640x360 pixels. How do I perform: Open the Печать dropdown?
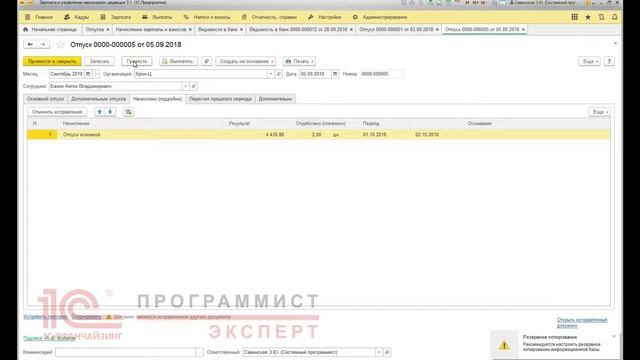click(299, 61)
